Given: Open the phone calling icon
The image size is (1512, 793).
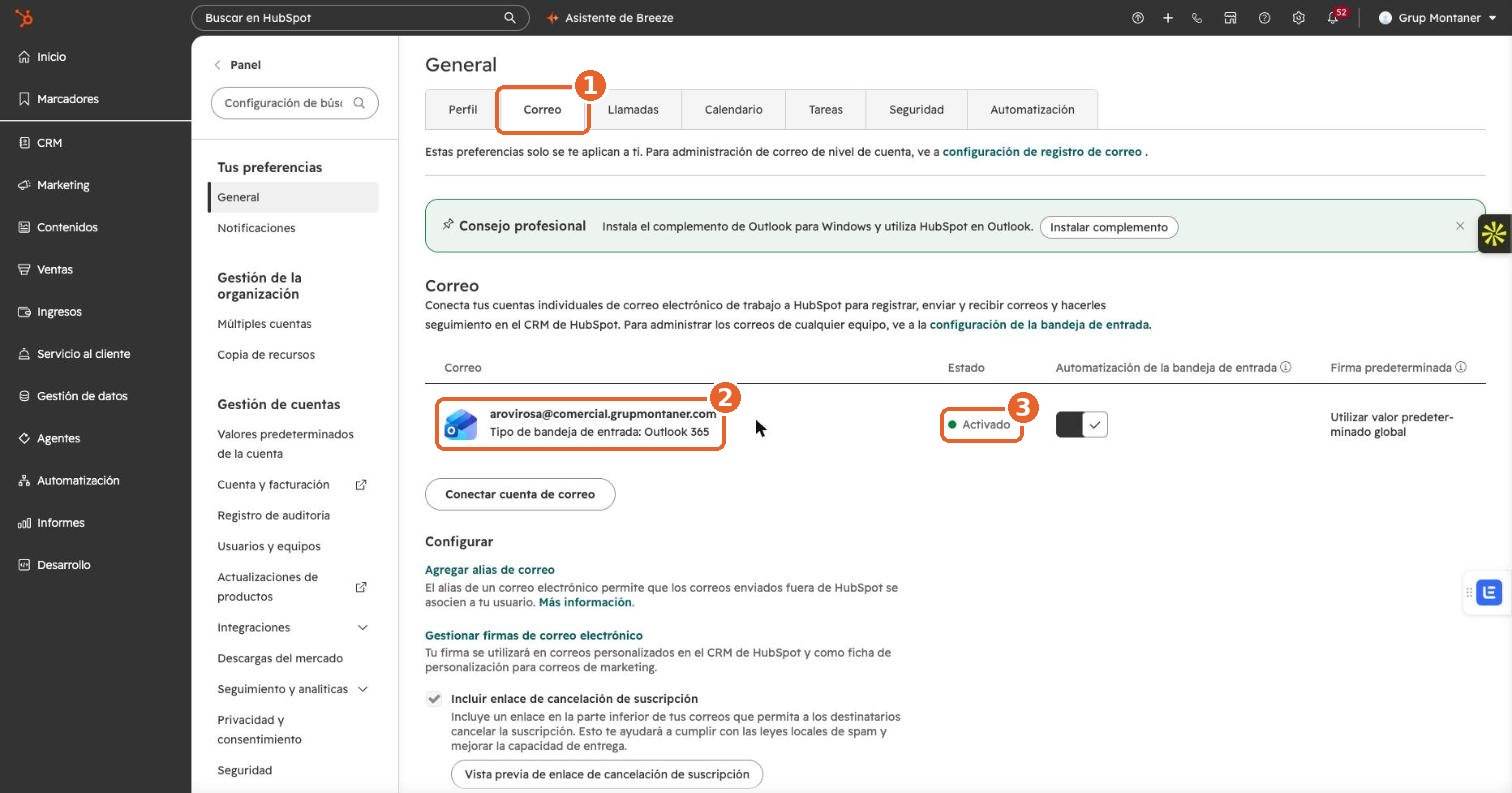Looking at the screenshot, I should tap(1197, 18).
